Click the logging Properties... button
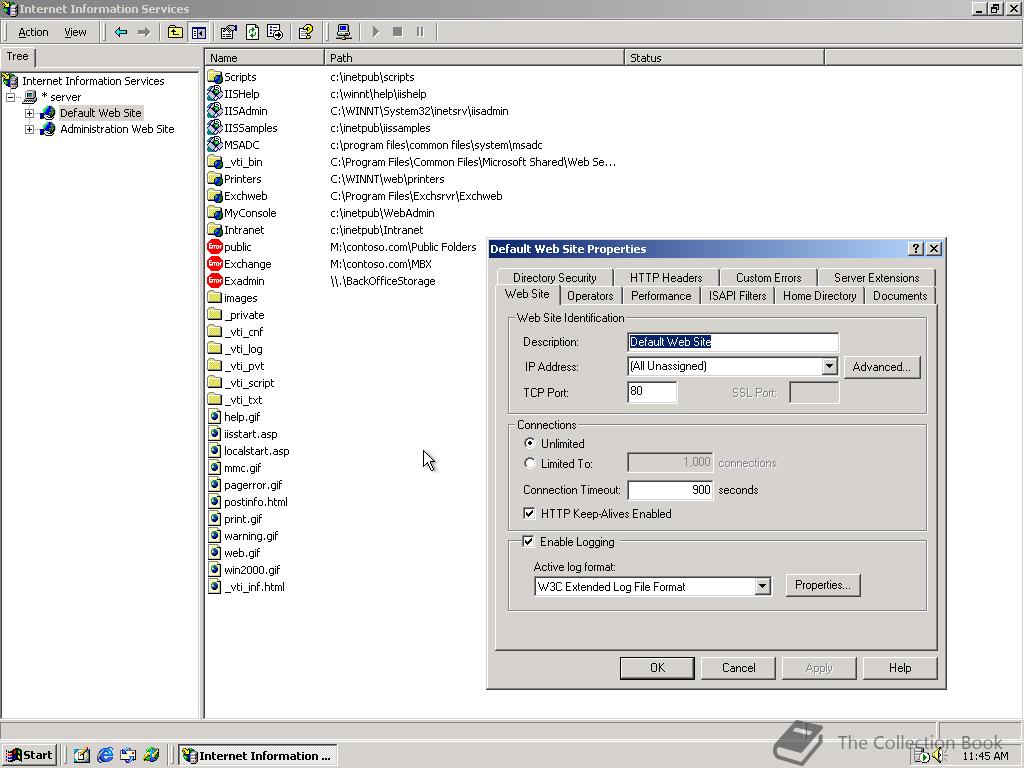This screenshot has width=1024, height=768. (x=823, y=585)
